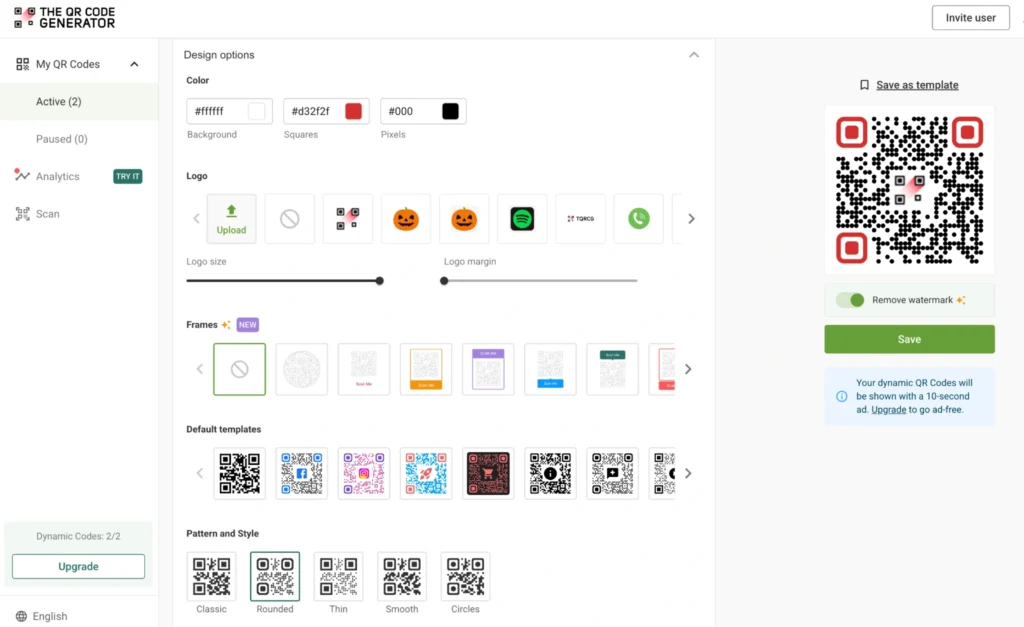Click the Invite user button
Viewport: 1024px width, 627px height.
pos(970,18)
